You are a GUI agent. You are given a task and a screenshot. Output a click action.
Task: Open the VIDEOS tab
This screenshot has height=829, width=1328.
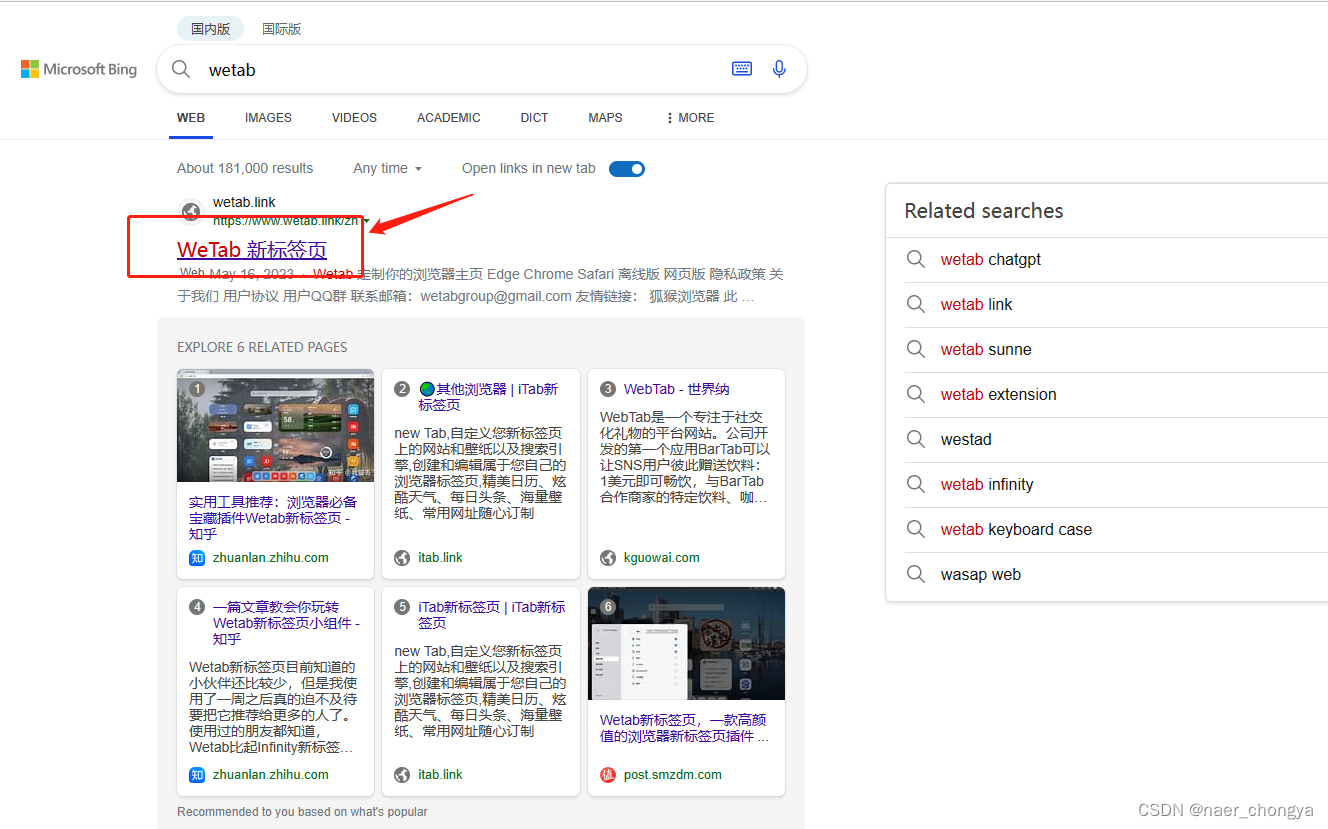point(354,117)
